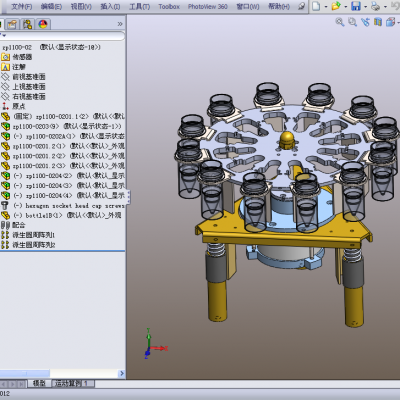The width and height of the screenshot is (400, 400).
Task: Open the PropertyManager tab icon
Action: coord(12,24)
